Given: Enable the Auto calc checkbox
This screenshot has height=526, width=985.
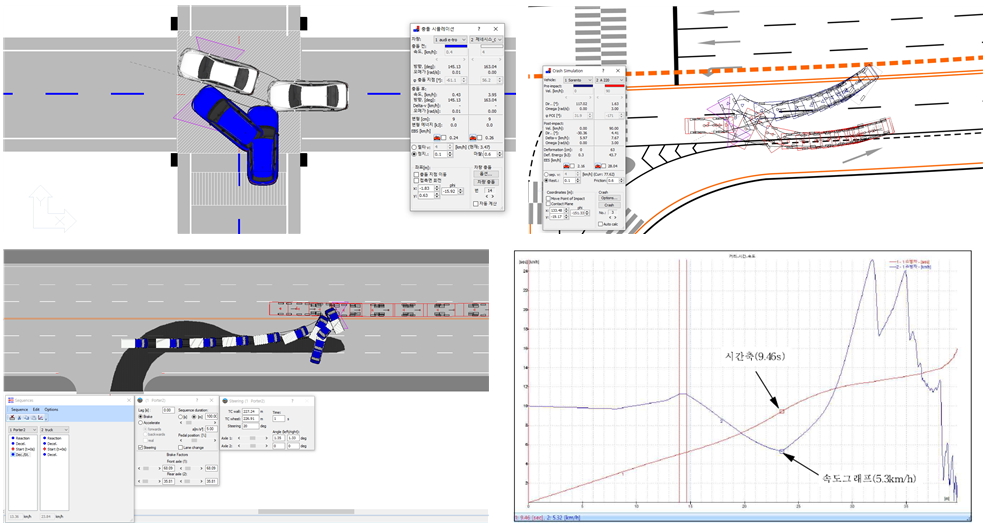Looking at the screenshot, I should tap(601, 224).
